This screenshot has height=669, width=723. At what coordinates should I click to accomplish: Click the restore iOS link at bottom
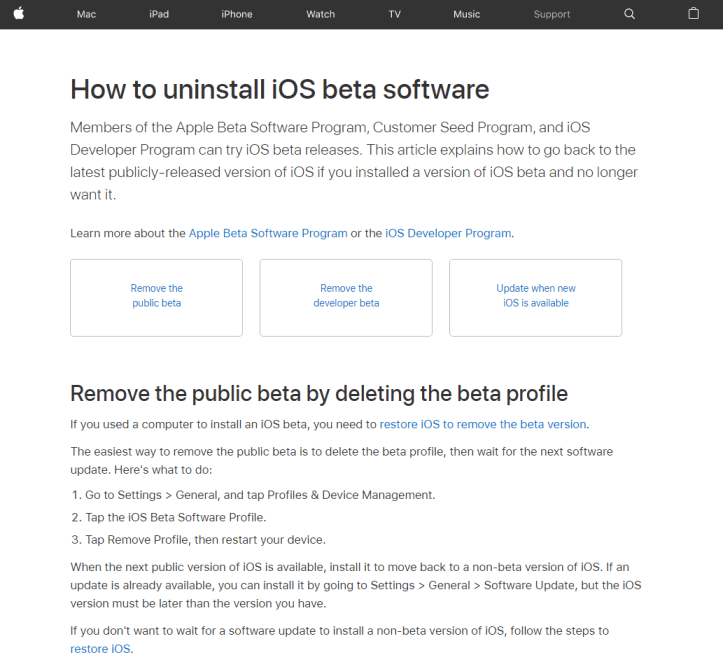(x=100, y=649)
